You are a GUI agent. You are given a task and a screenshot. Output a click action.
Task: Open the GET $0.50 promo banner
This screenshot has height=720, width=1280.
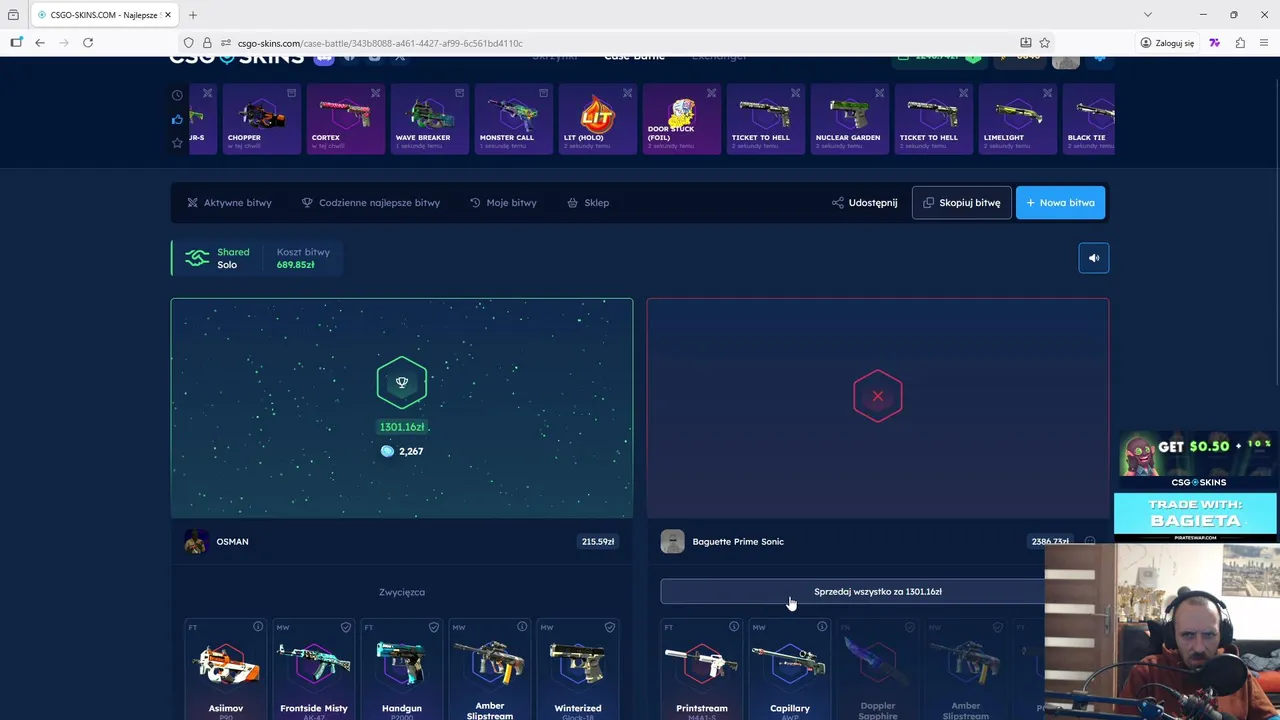1196,461
